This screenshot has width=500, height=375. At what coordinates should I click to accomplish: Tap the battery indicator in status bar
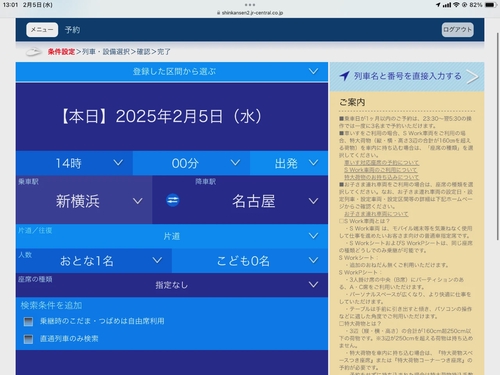point(490,5)
